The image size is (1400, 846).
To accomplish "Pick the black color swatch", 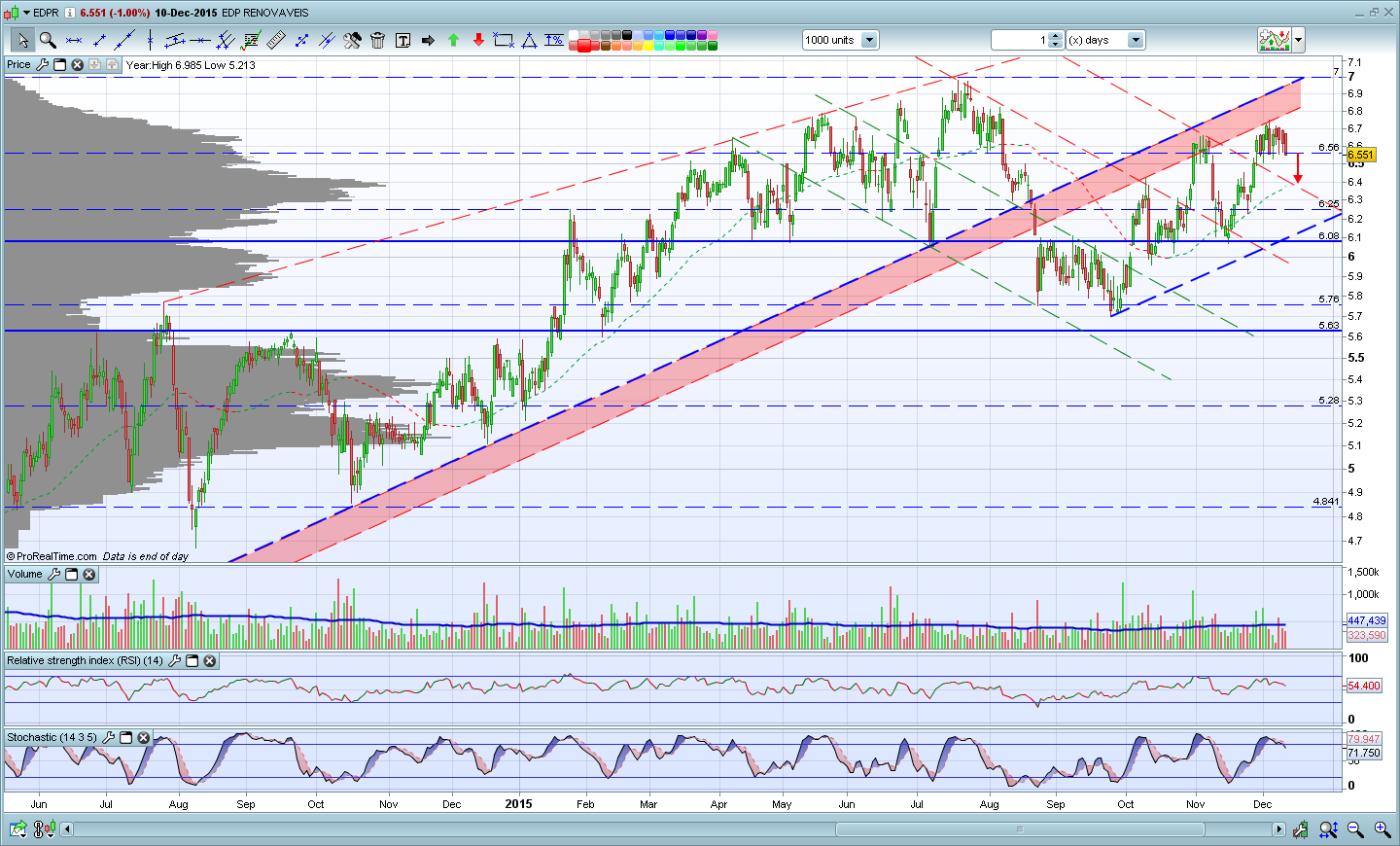I will tap(627, 35).
